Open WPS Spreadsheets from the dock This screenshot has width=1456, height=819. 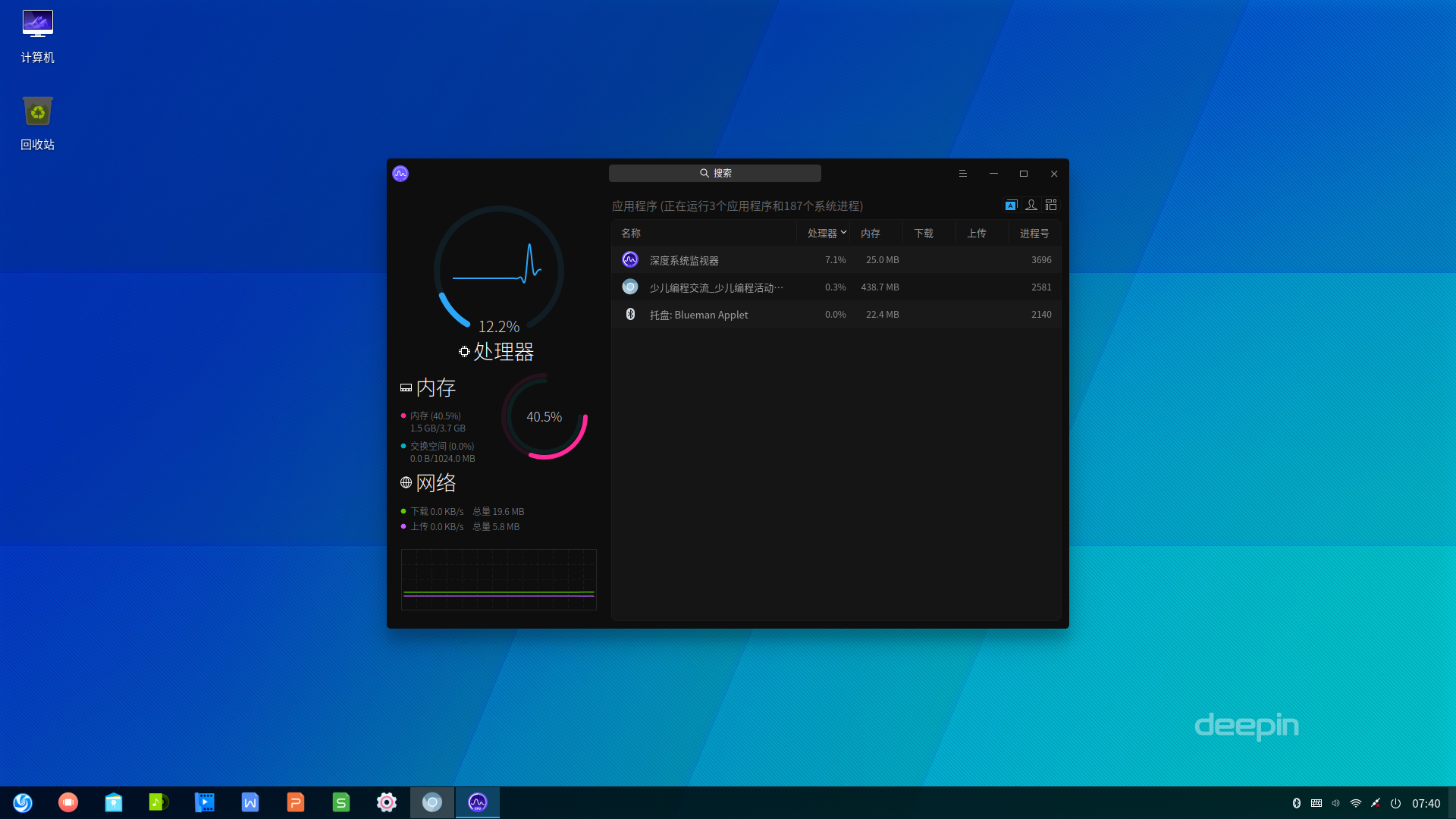point(341,802)
